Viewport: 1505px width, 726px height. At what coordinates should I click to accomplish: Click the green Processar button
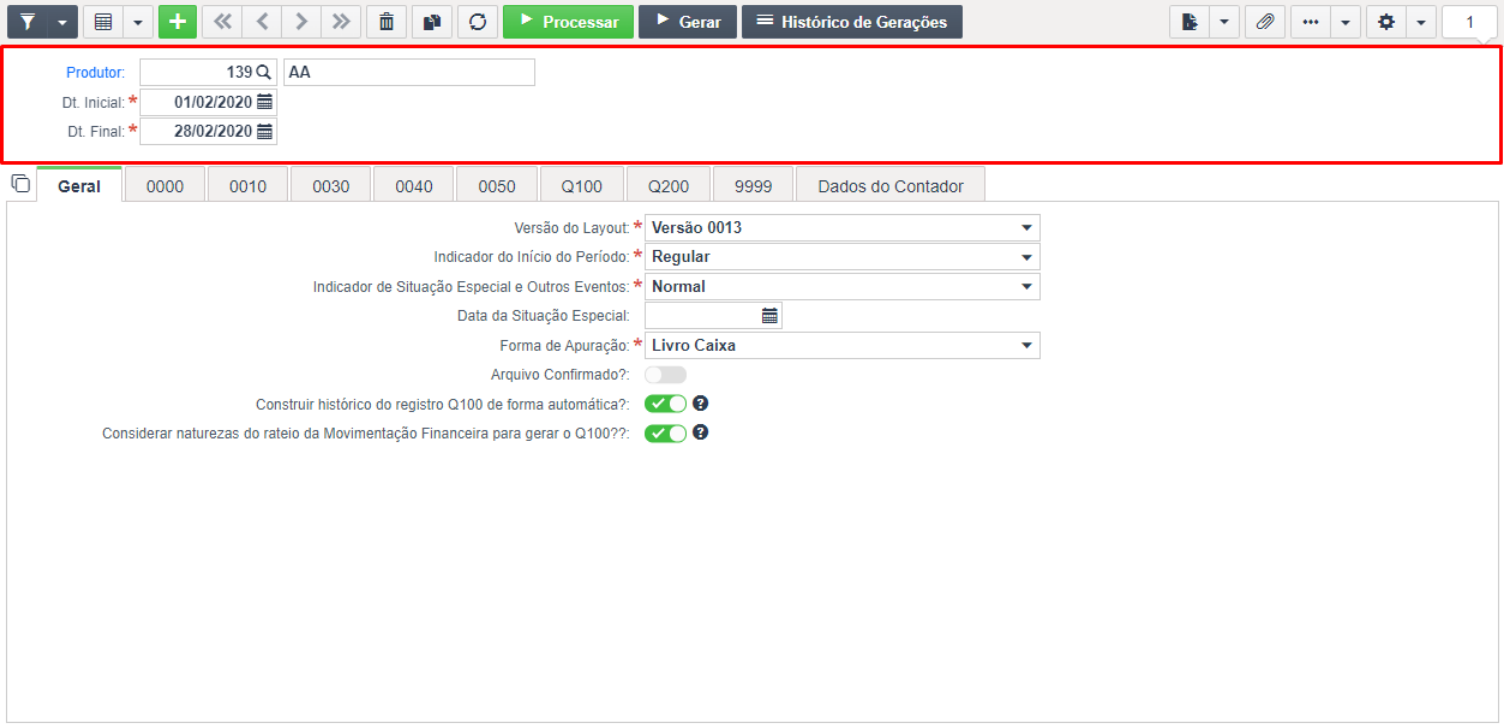click(568, 22)
